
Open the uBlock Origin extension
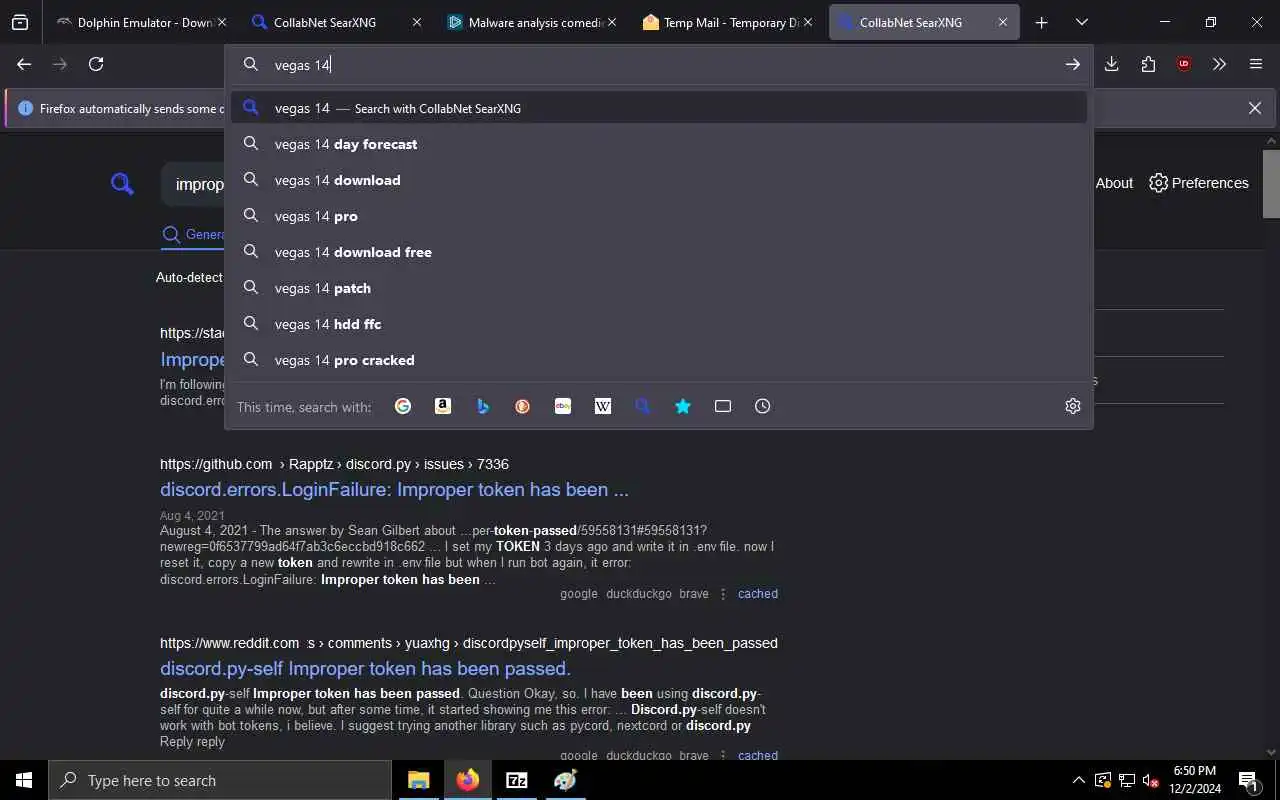[1184, 64]
